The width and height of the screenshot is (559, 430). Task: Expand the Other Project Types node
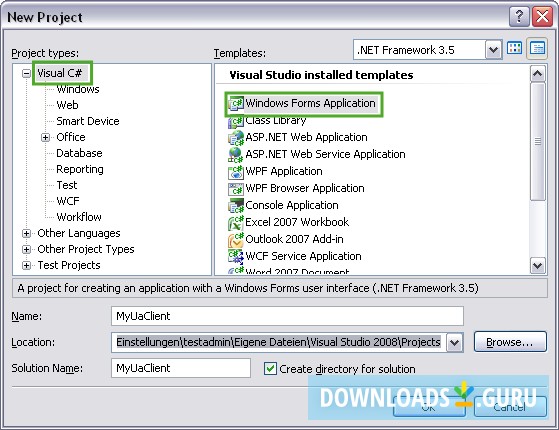(26, 249)
